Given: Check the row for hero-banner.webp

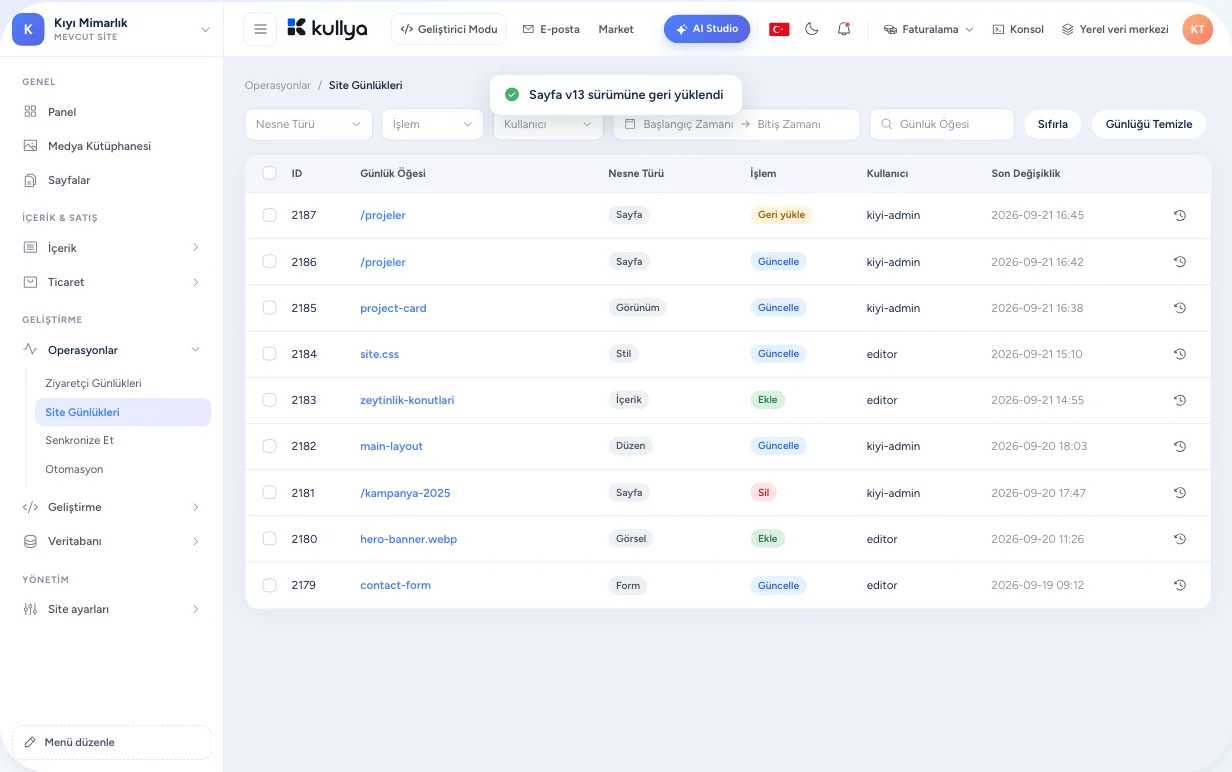Looking at the screenshot, I should pos(269,539).
